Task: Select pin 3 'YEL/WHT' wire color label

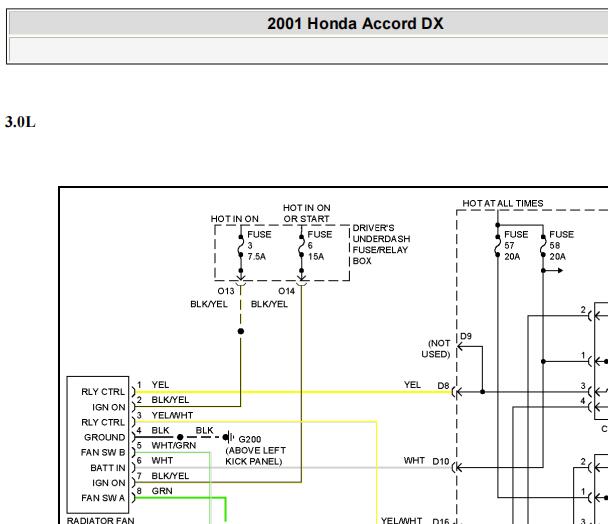Action: pyautogui.click(x=172, y=415)
